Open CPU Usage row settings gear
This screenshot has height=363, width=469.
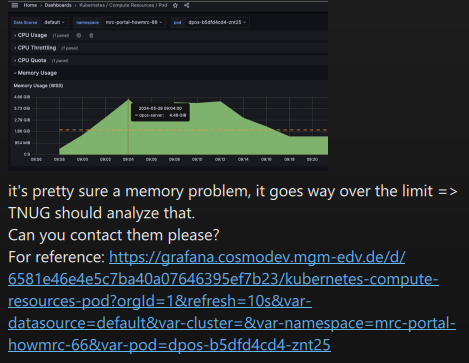click(x=79, y=35)
